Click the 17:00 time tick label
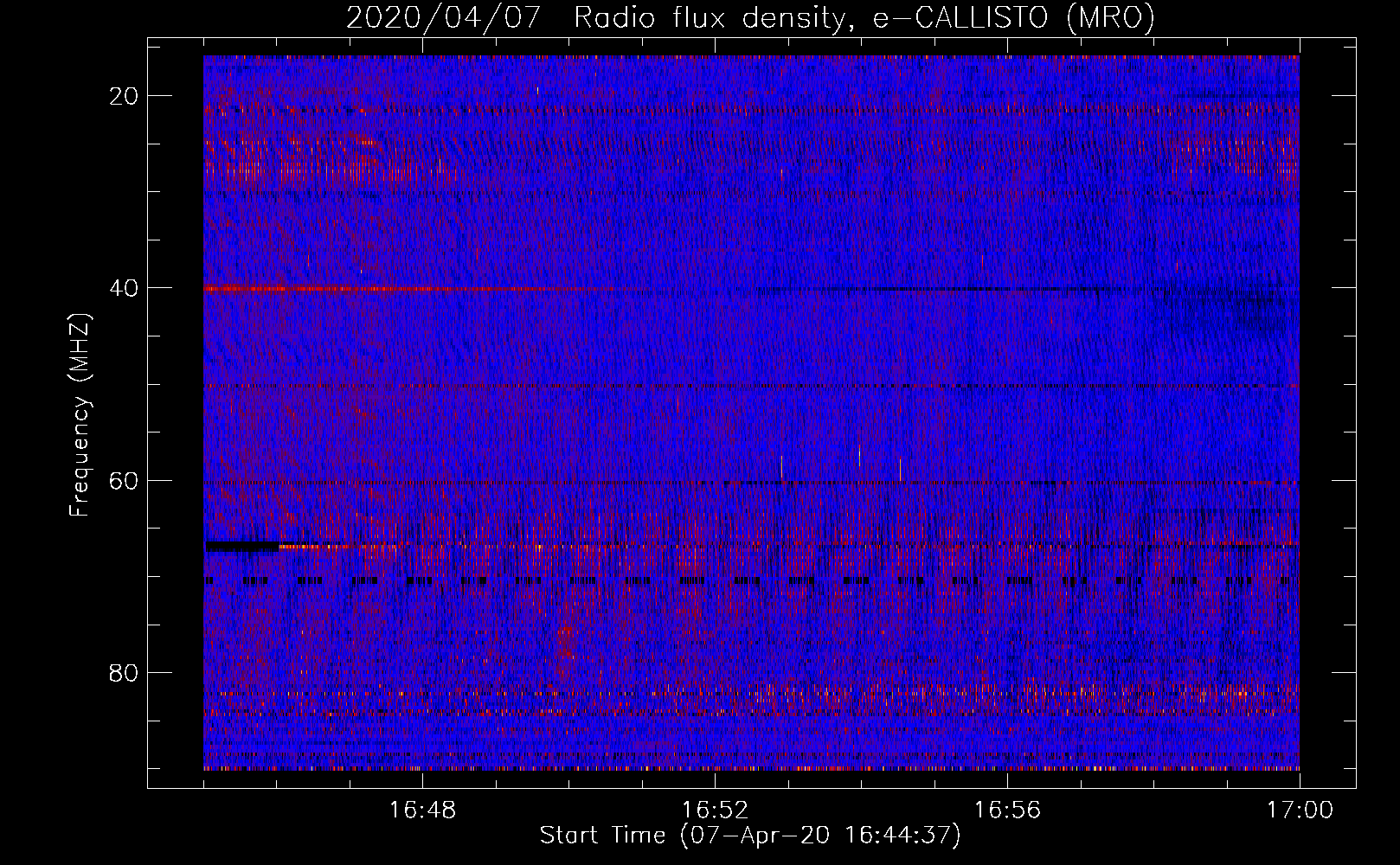Image resolution: width=1400 pixels, height=865 pixels. coord(1300,811)
